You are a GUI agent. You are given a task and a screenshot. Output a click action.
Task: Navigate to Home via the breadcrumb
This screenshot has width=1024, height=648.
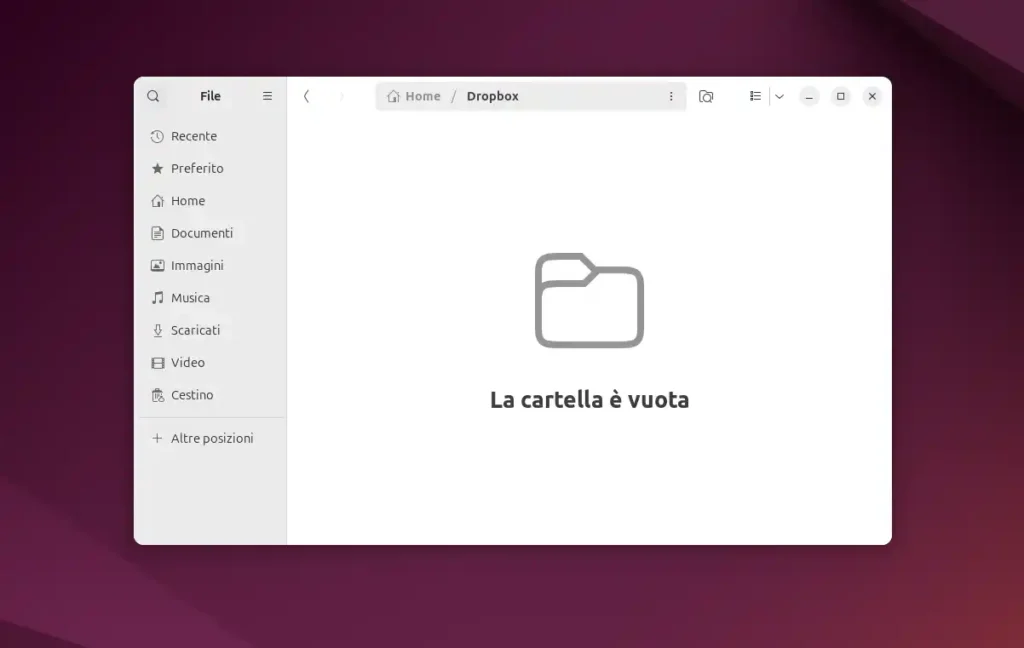tap(420, 96)
